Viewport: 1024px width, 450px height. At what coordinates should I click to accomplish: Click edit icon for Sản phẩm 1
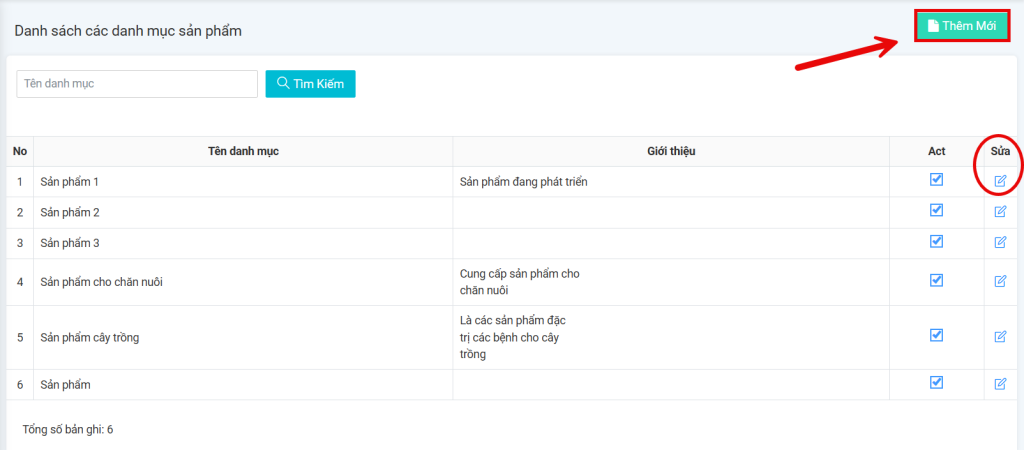tap(1000, 181)
